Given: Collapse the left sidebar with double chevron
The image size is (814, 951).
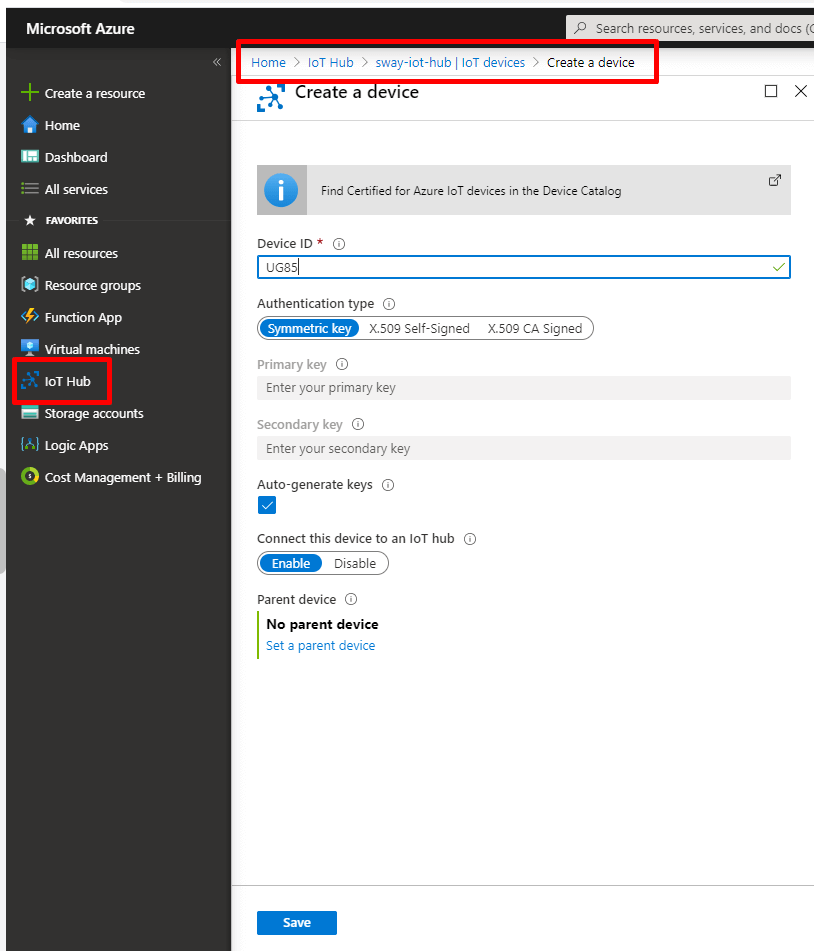Looking at the screenshot, I should click(217, 62).
